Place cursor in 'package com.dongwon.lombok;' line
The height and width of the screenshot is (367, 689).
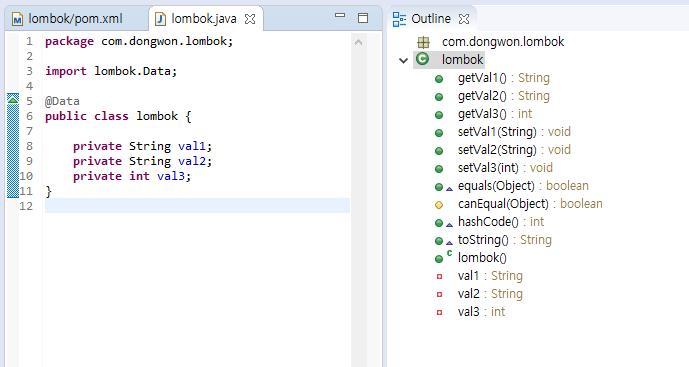pyautogui.click(x=139, y=41)
